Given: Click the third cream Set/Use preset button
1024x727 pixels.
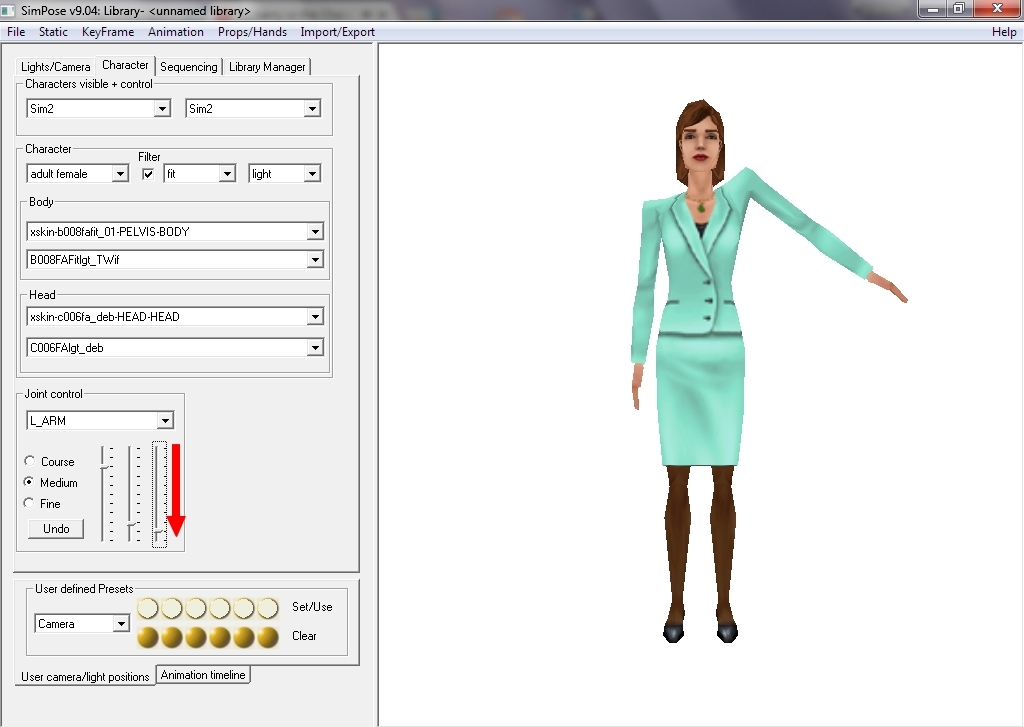Looking at the screenshot, I should [x=196, y=608].
